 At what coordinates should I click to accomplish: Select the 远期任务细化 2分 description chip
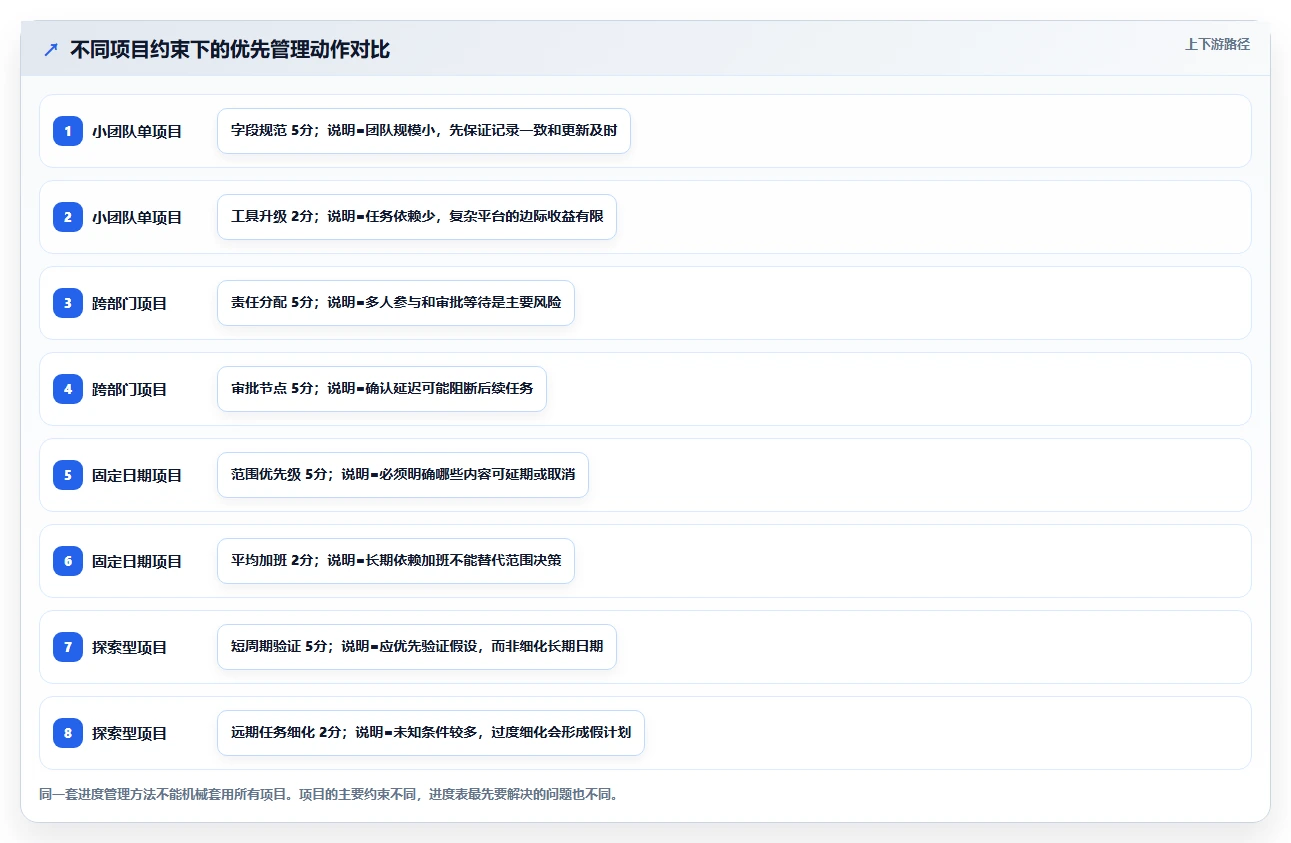[x=431, y=733]
